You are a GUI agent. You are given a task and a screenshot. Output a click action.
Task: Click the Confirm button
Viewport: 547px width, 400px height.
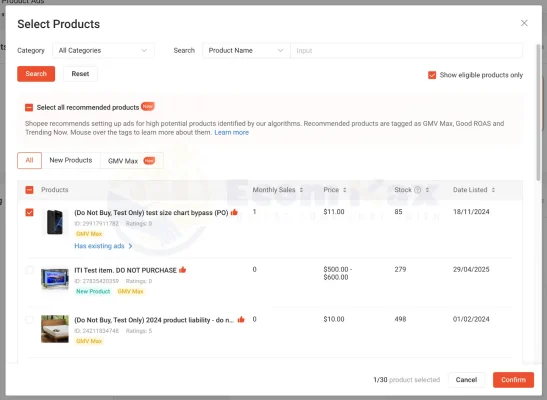click(x=514, y=380)
